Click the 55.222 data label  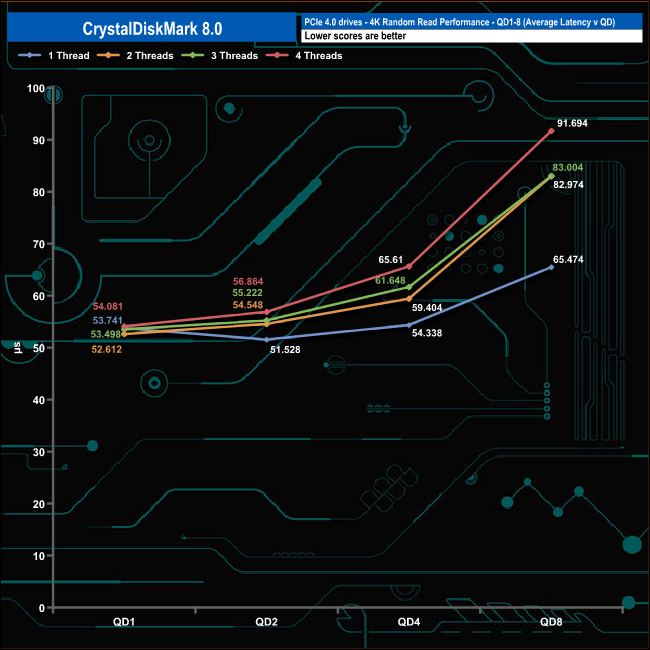pyautogui.click(x=247, y=293)
